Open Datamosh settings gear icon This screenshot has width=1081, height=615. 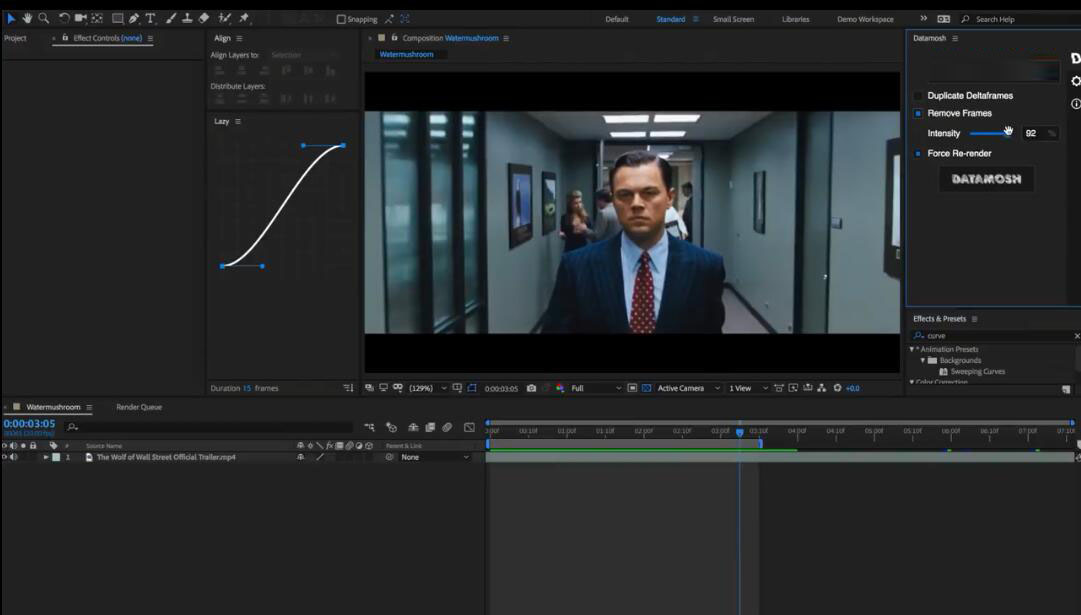[x=1075, y=81]
